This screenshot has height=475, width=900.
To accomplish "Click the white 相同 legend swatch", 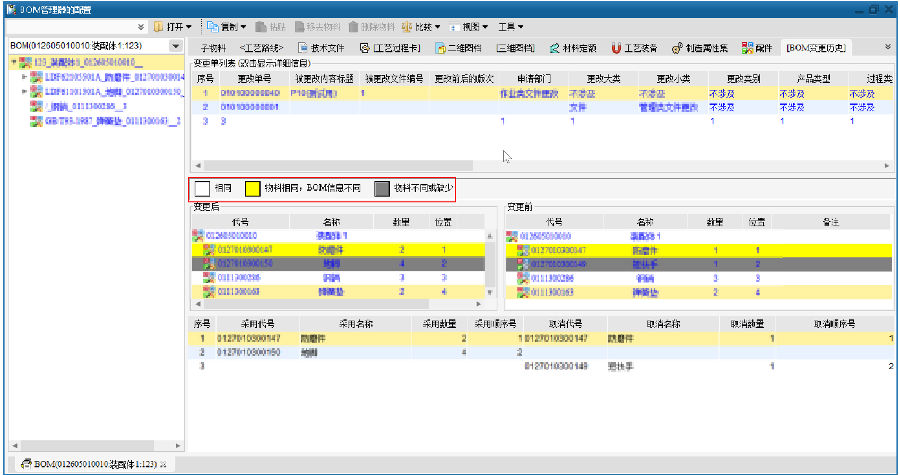I will click(x=202, y=189).
